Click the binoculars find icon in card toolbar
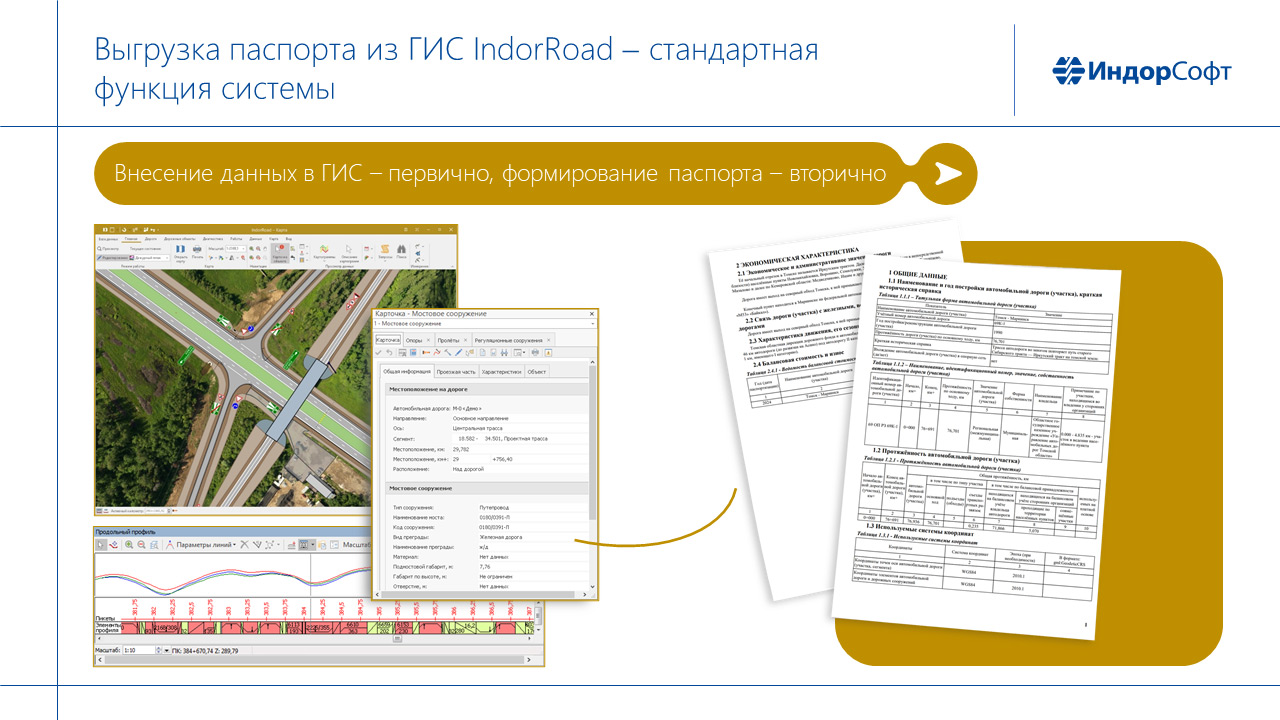The height and width of the screenshot is (720, 1280). point(504,352)
